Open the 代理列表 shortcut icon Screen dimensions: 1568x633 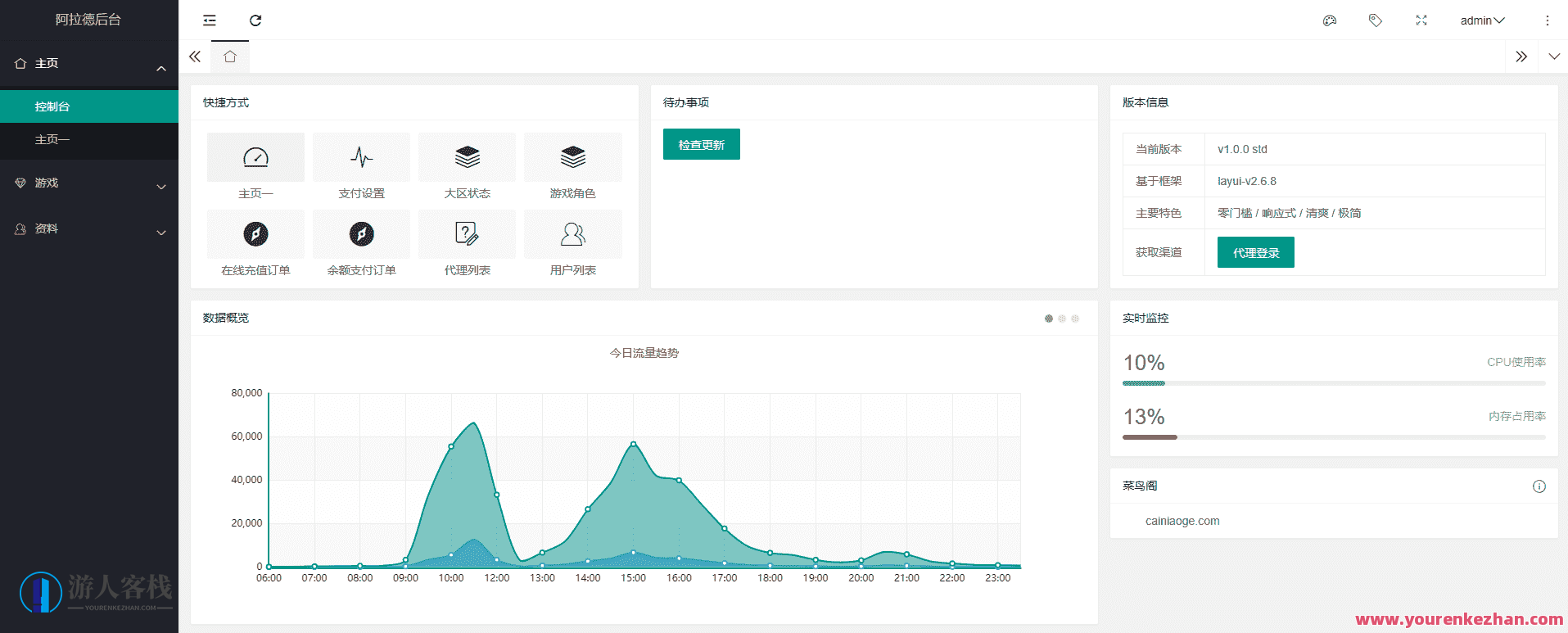[x=467, y=234]
